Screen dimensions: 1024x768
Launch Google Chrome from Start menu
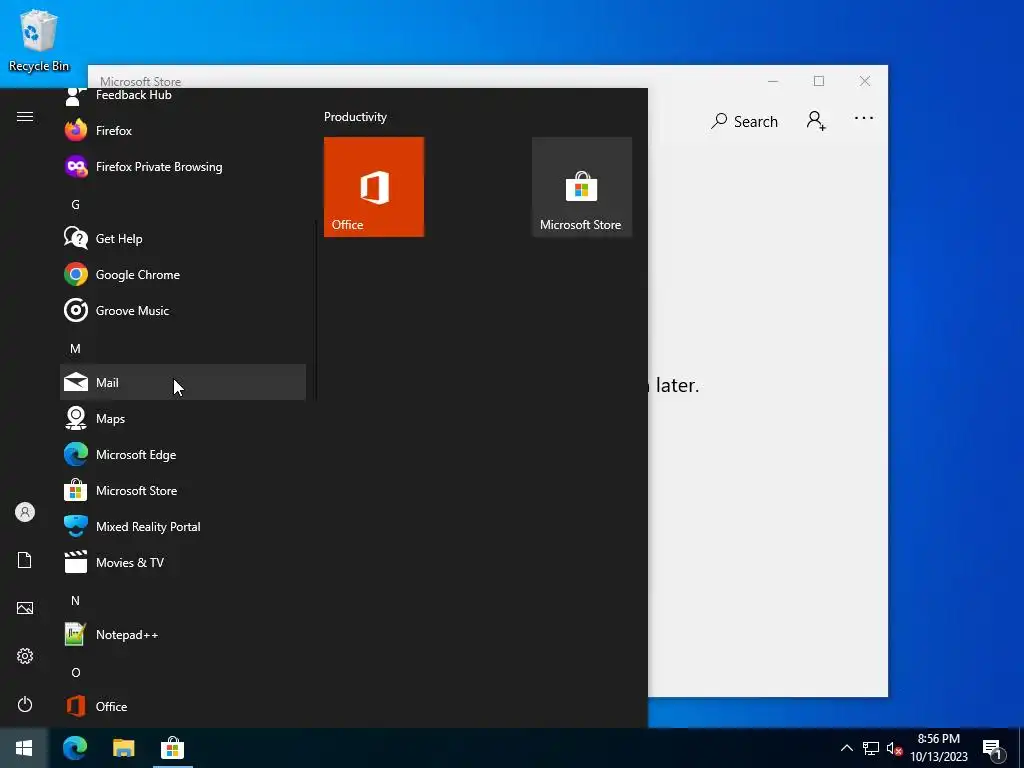click(x=183, y=274)
